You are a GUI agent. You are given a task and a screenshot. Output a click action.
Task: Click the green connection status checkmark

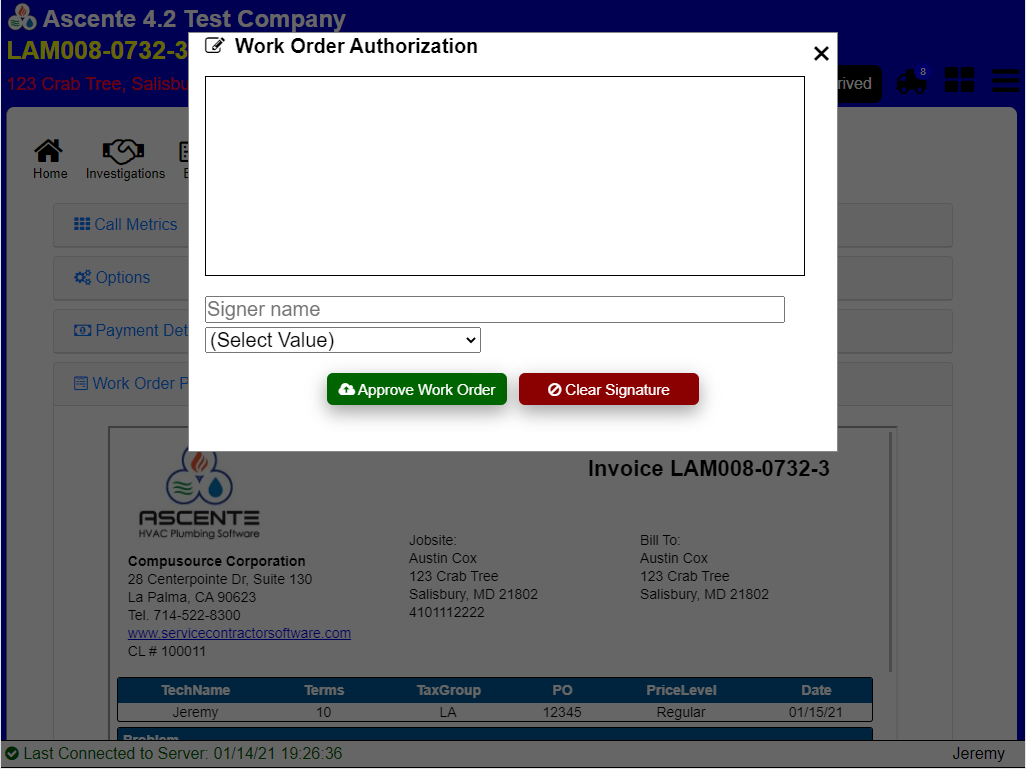[12, 754]
